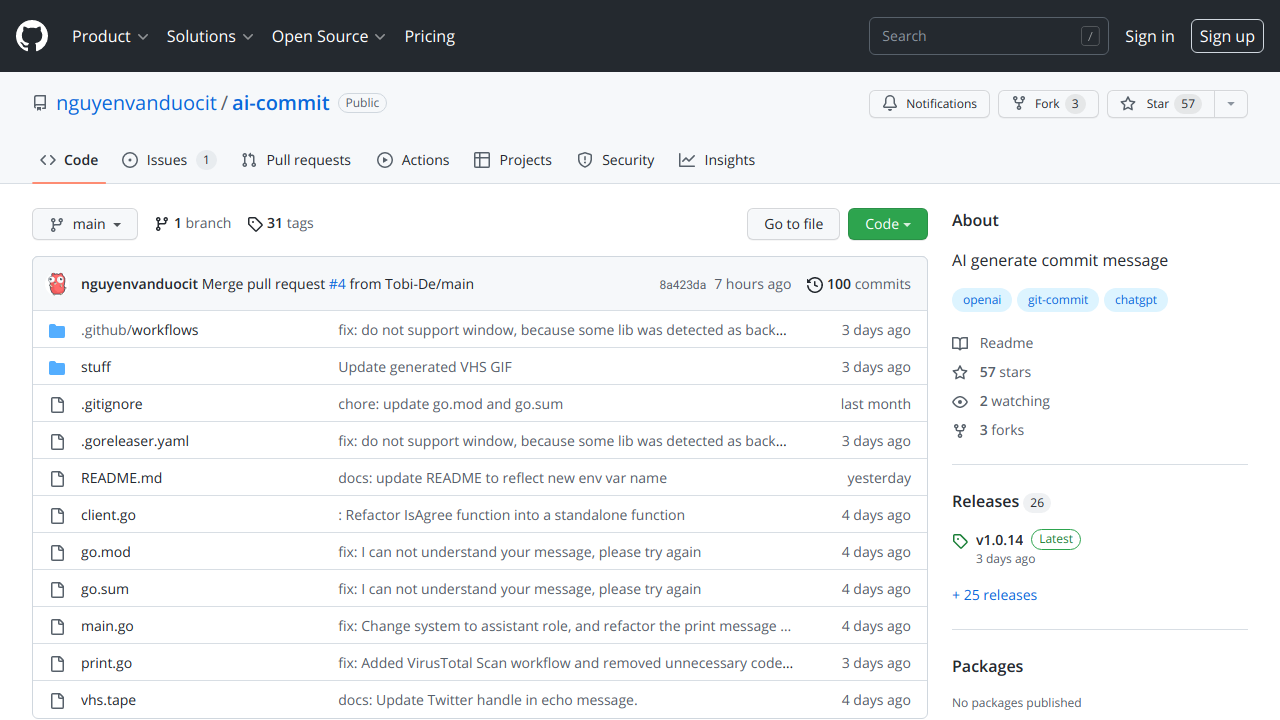Open pull request #4 link

point(337,284)
